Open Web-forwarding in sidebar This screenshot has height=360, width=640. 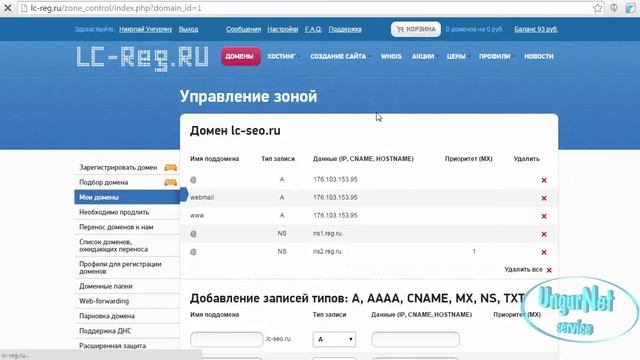pyautogui.click(x=104, y=301)
